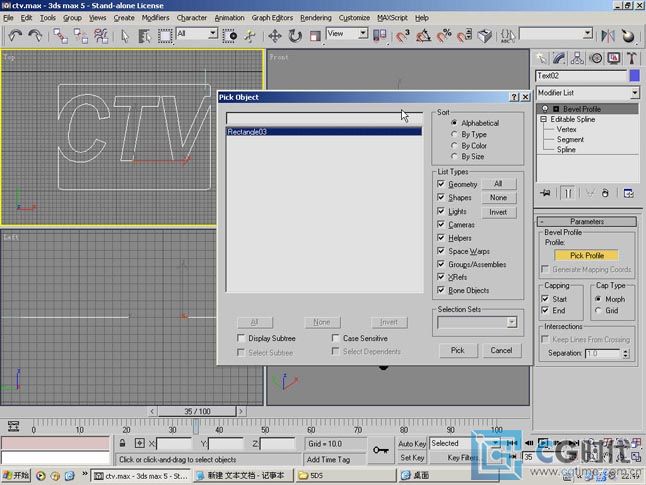
Task: Activate the Select and Rotate tool
Action: pyautogui.click(x=295, y=36)
